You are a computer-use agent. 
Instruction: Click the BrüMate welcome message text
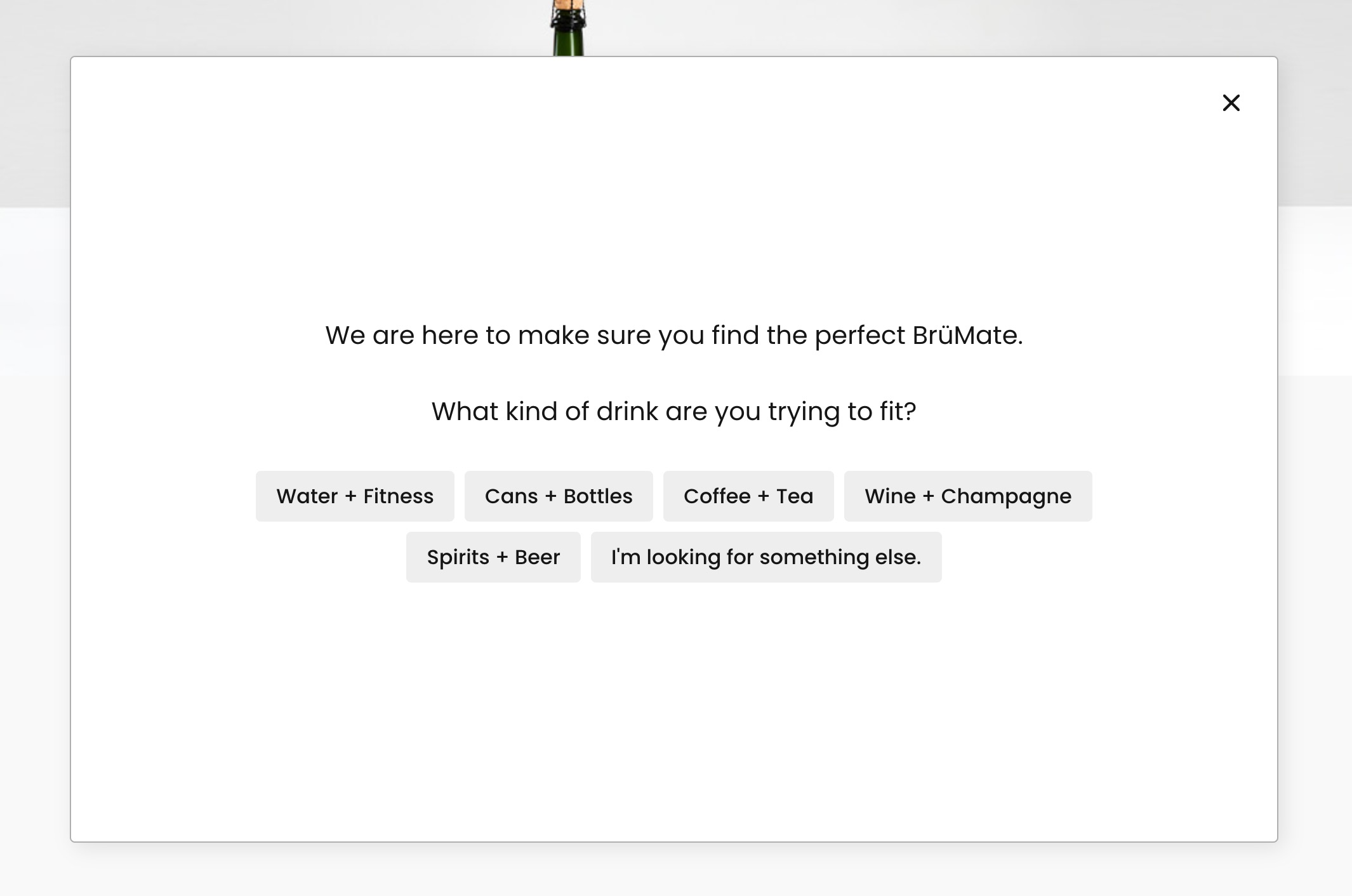(674, 334)
